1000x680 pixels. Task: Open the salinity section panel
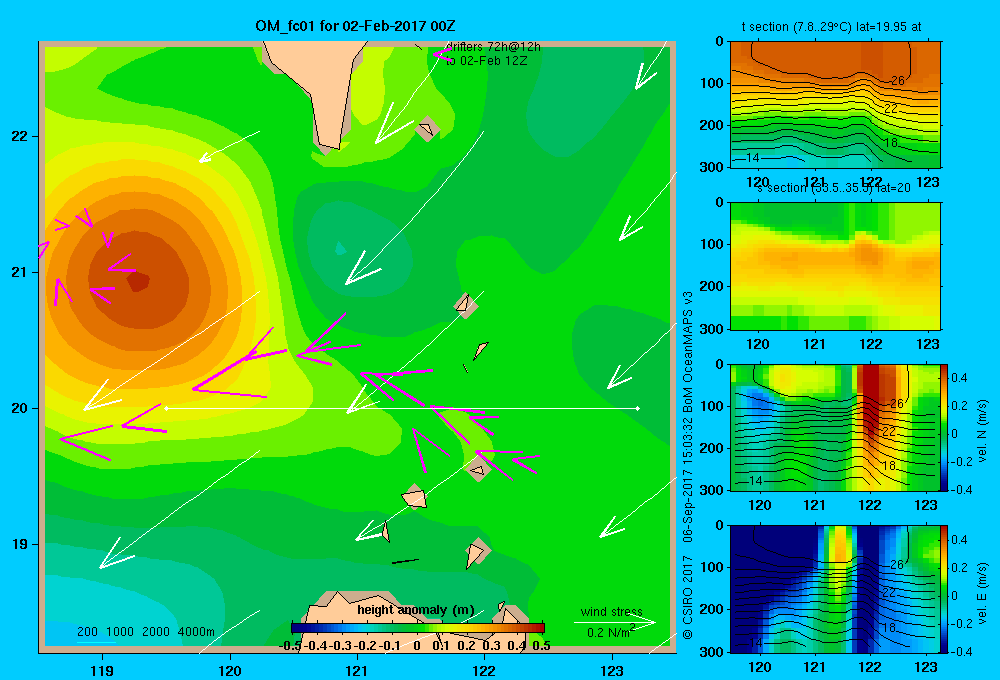click(x=835, y=266)
